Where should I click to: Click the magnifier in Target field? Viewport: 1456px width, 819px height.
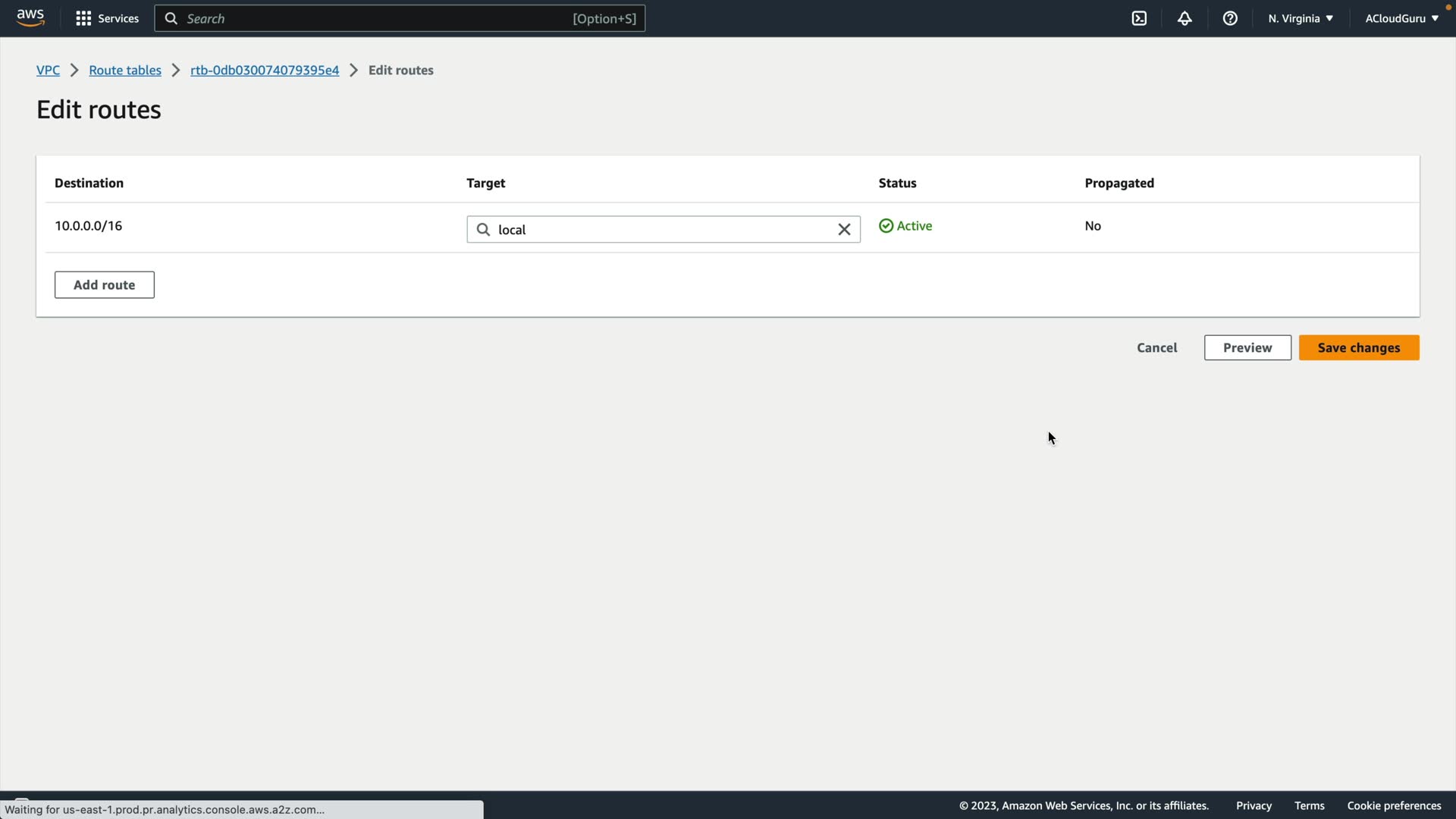pyautogui.click(x=483, y=230)
